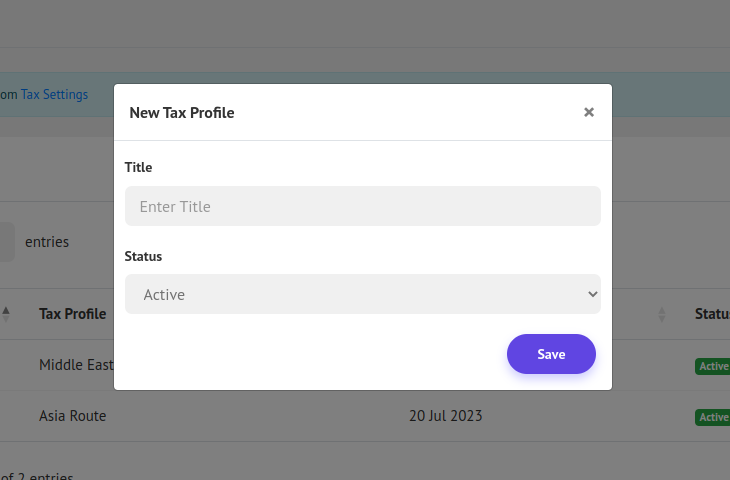Sort table by Tax Profile header
This screenshot has height=480, width=730.
pyautogui.click(x=72, y=314)
